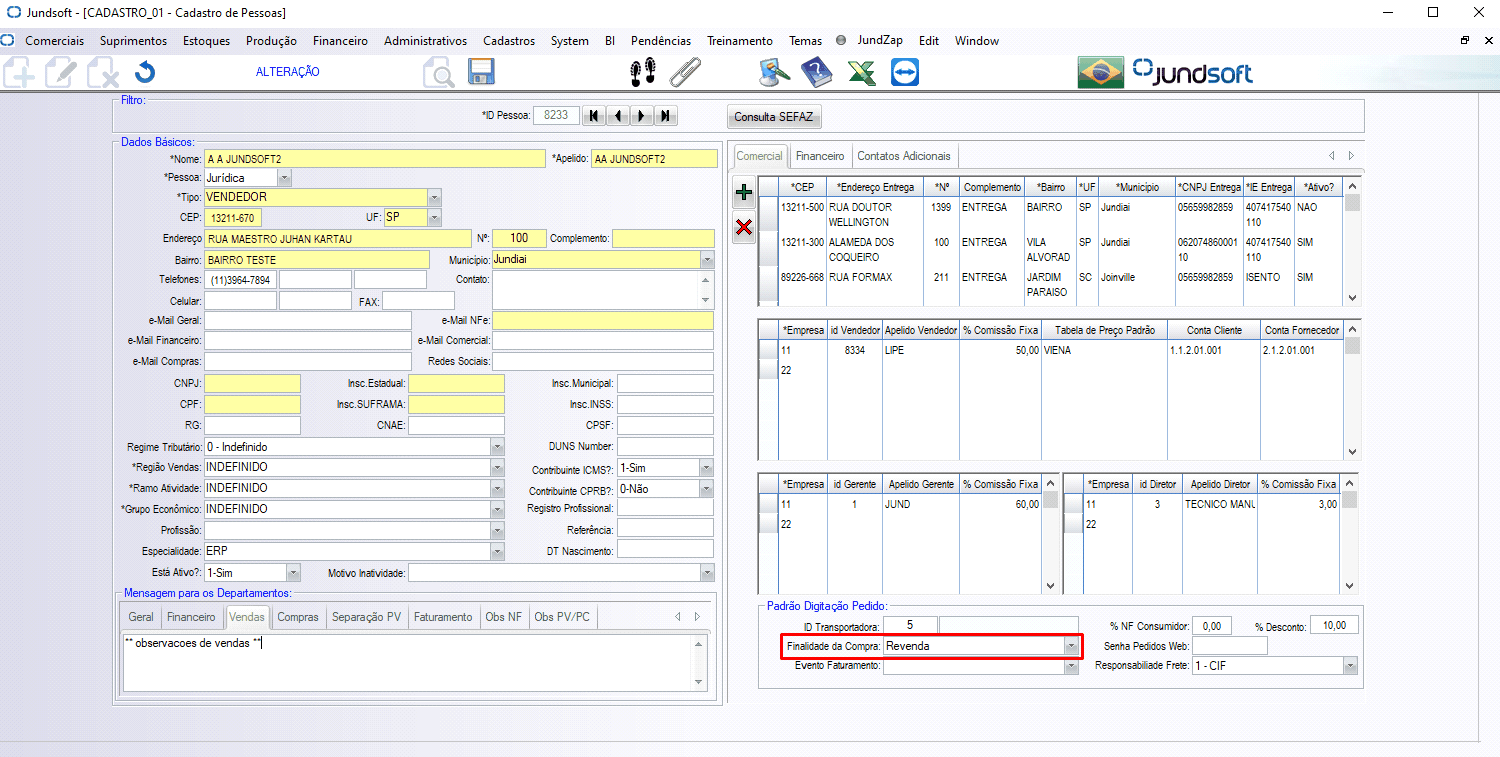Open attachments via the paperclip icon
This screenshot has width=1500, height=757.
tap(685, 72)
